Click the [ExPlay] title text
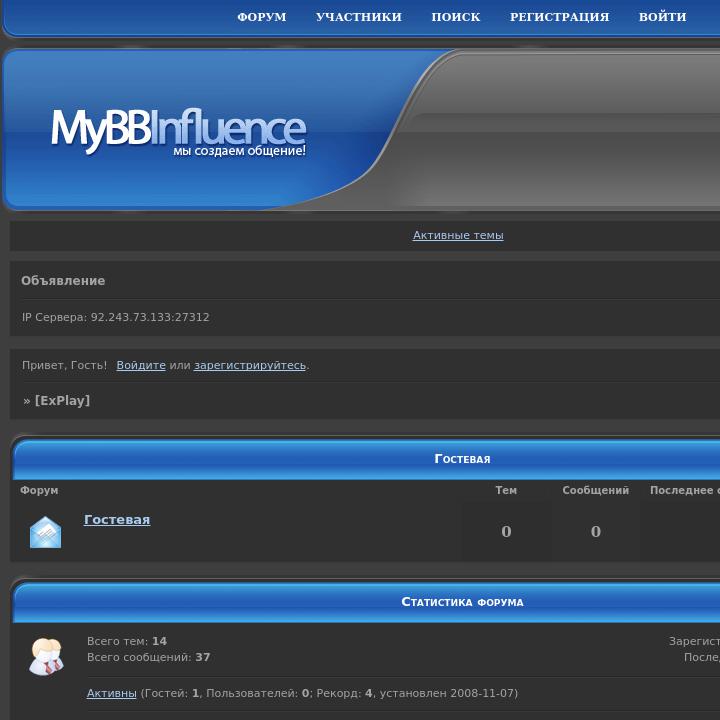This screenshot has height=720, width=720. coord(62,400)
